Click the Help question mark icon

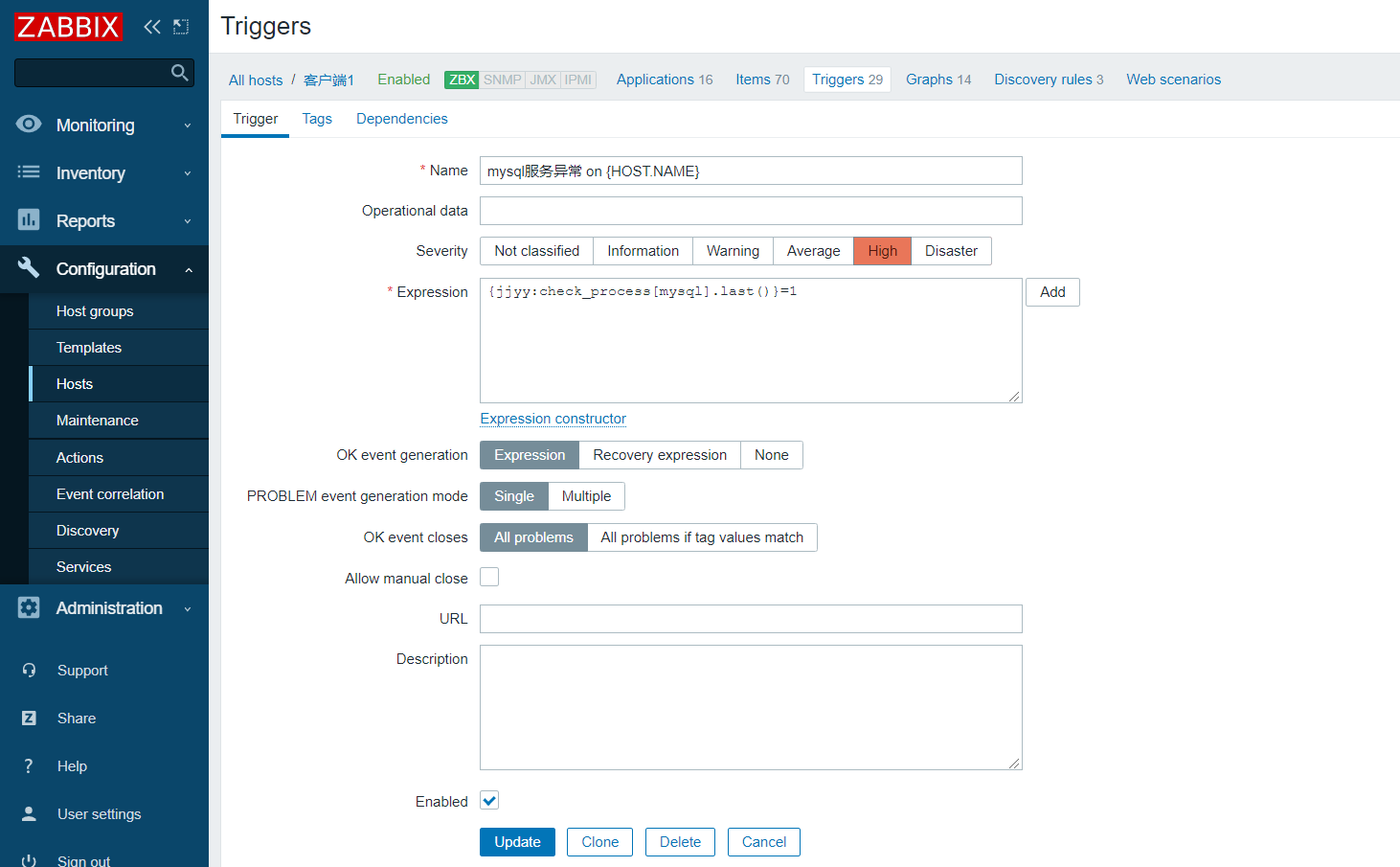coord(29,766)
